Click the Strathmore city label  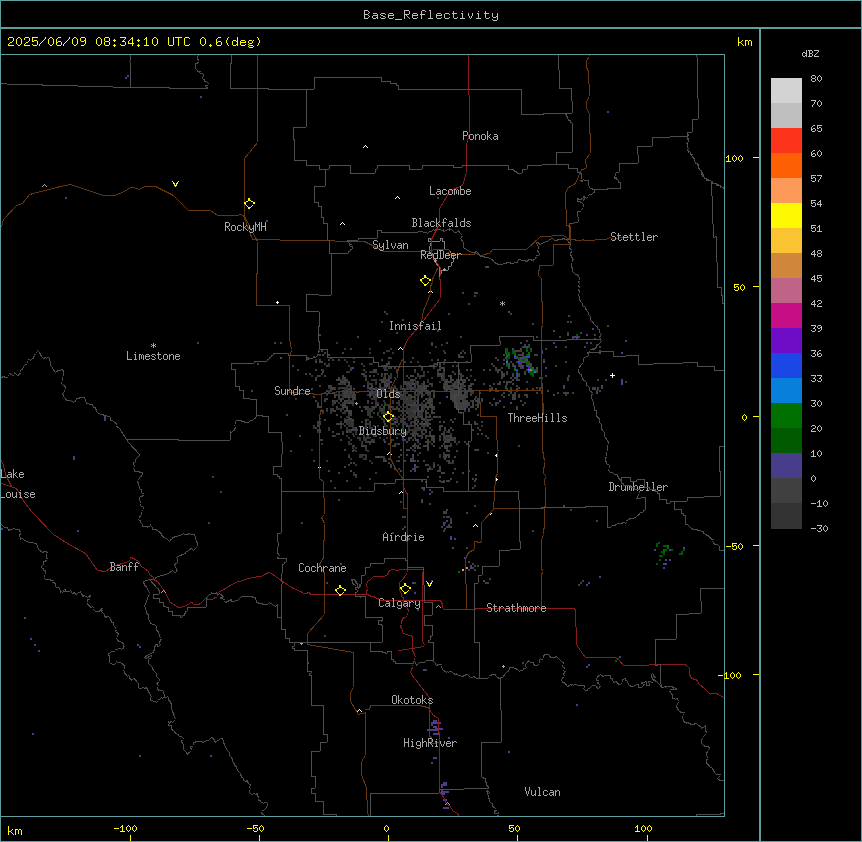point(516,608)
